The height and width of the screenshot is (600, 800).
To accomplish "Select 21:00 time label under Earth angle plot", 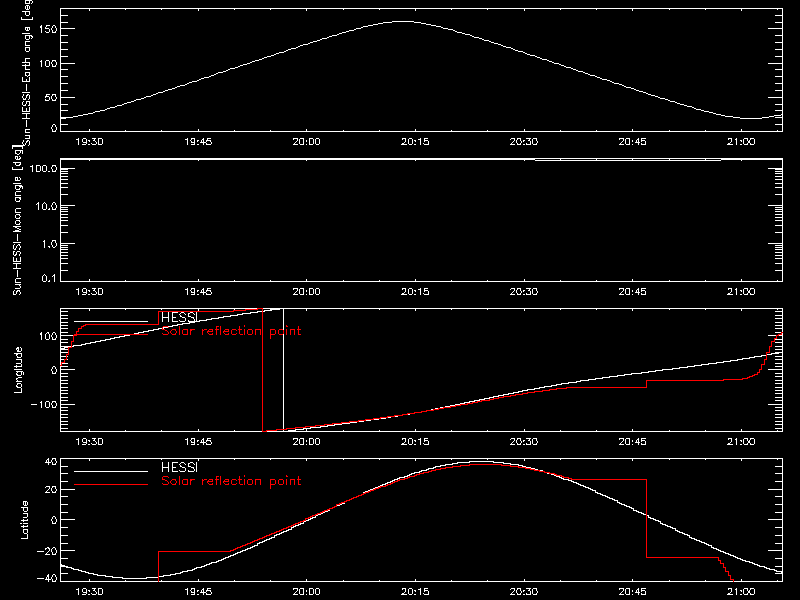I will pos(741,141).
